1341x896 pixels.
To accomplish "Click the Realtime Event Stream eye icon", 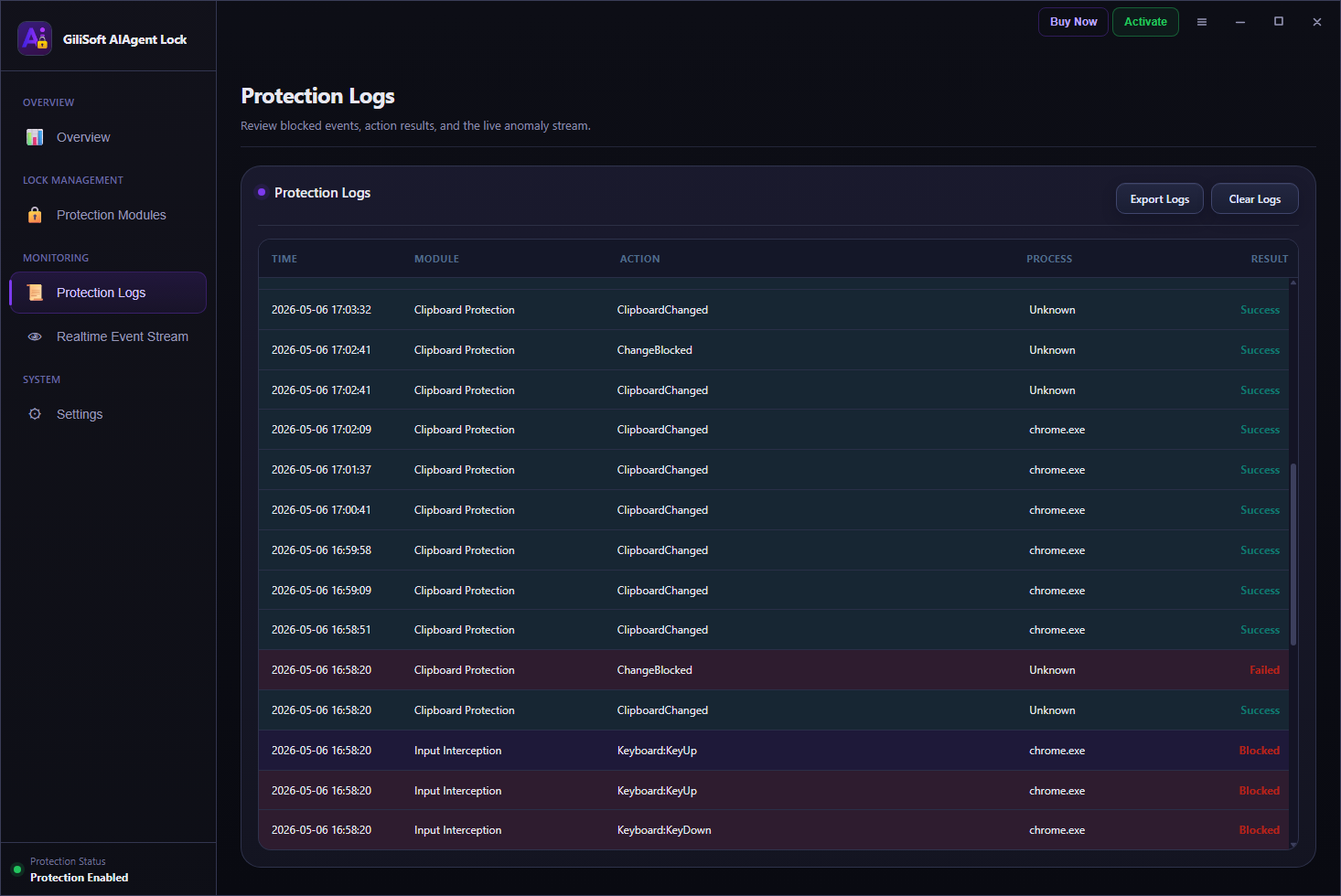I will point(35,336).
